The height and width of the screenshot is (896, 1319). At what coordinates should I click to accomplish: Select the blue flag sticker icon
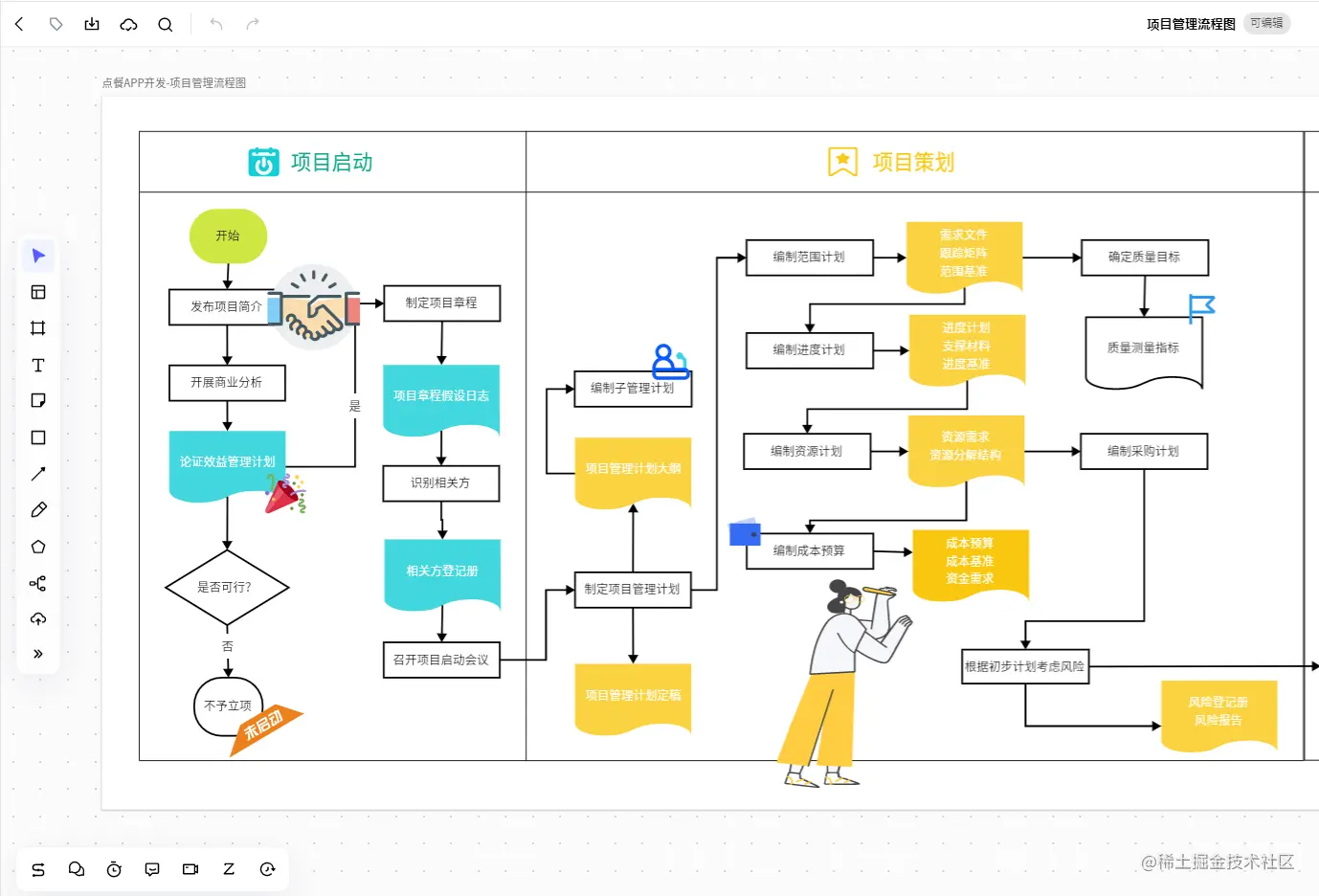1201,308
